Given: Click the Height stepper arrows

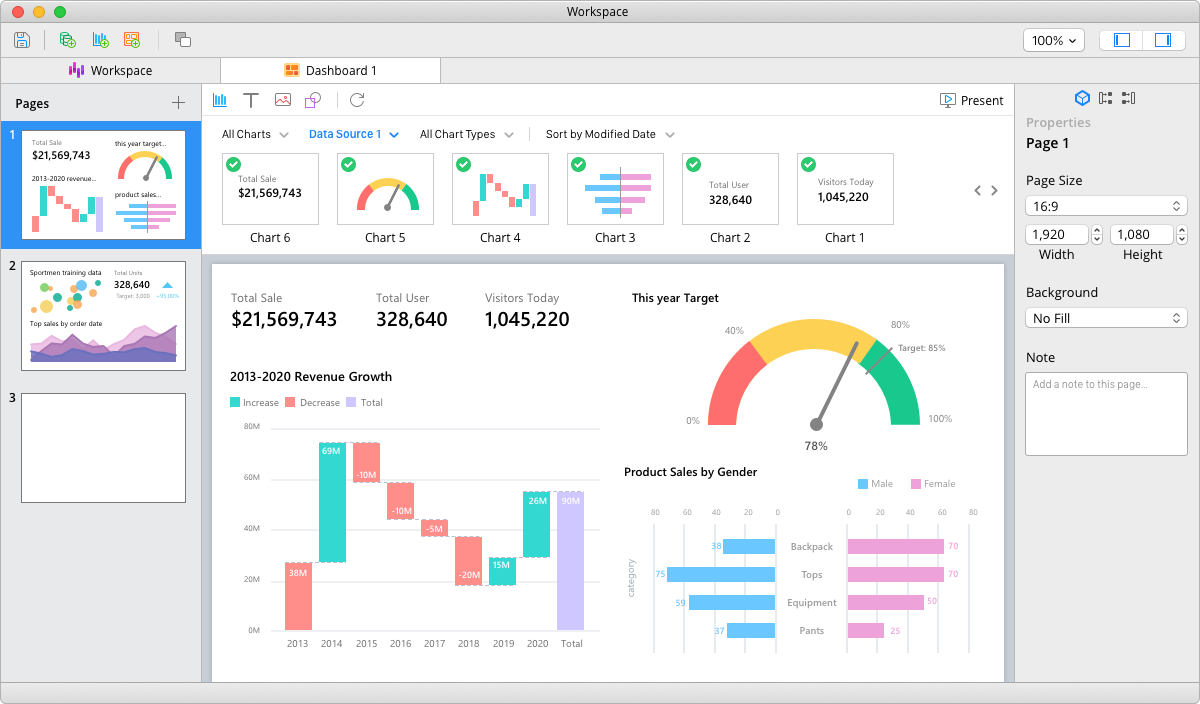Looking at the screenshot, I should (1182, 235).
